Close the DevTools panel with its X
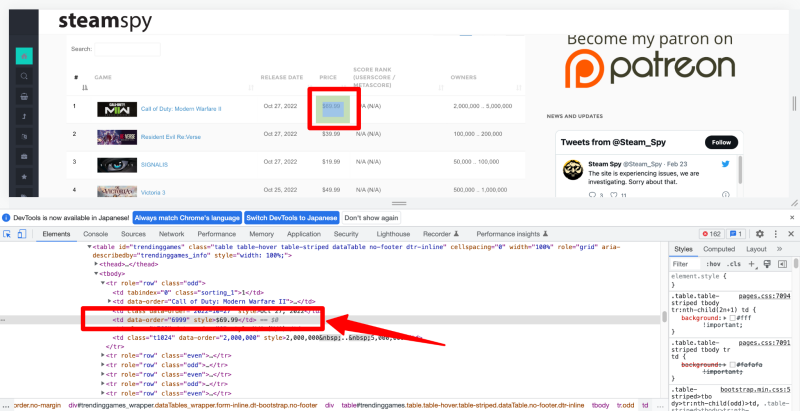This screenshot has width=800, height=411. (791, 234)
